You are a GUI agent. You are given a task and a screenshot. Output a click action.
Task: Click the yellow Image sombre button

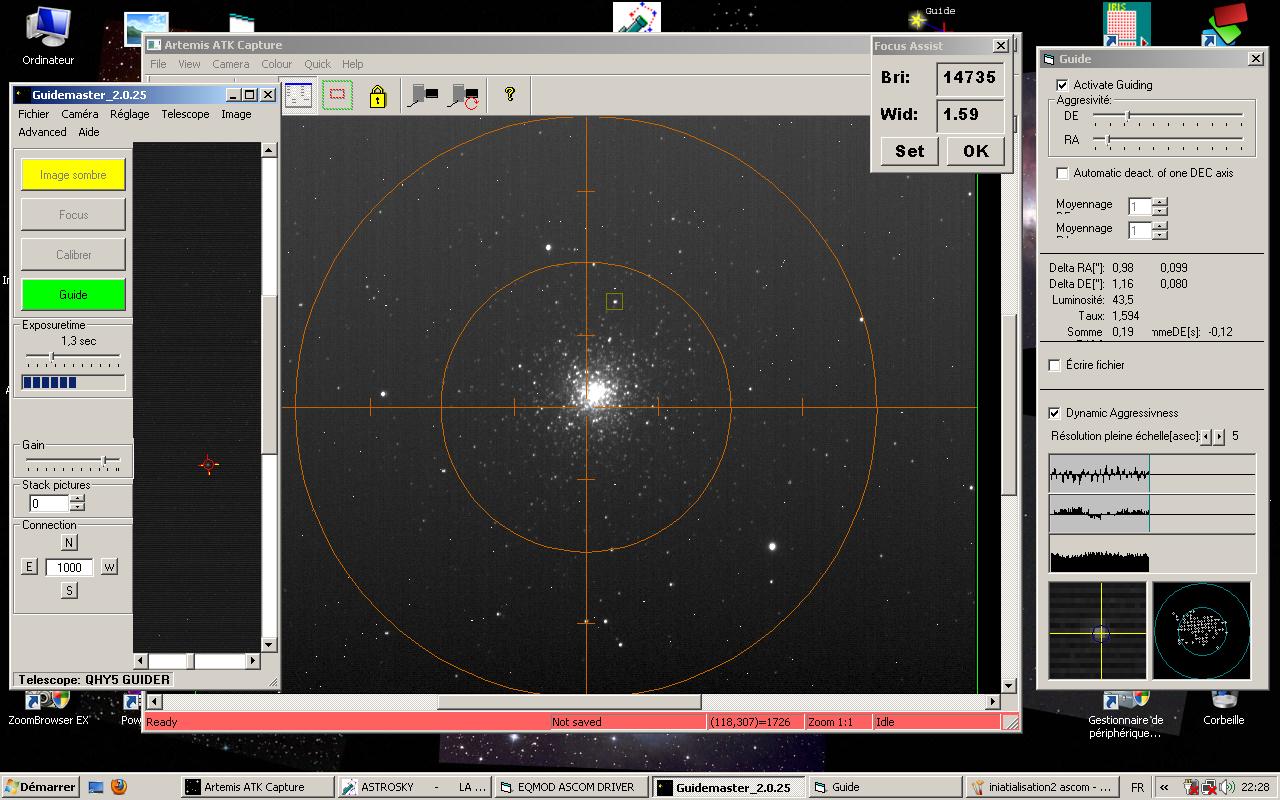pos(73,175)
